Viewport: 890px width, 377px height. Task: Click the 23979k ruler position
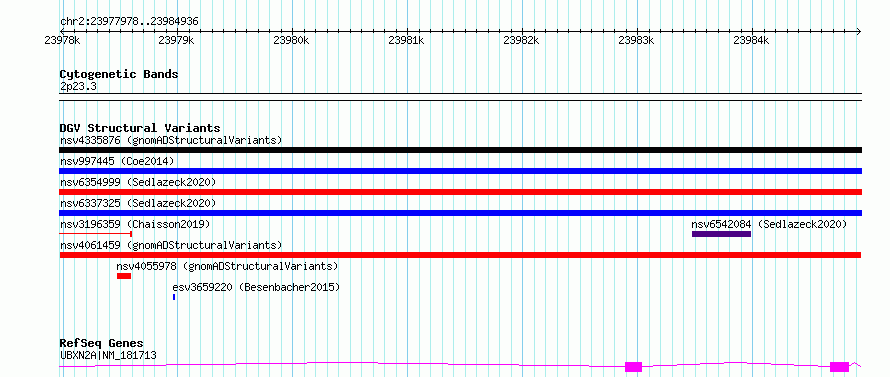click(x=177, y=40)
